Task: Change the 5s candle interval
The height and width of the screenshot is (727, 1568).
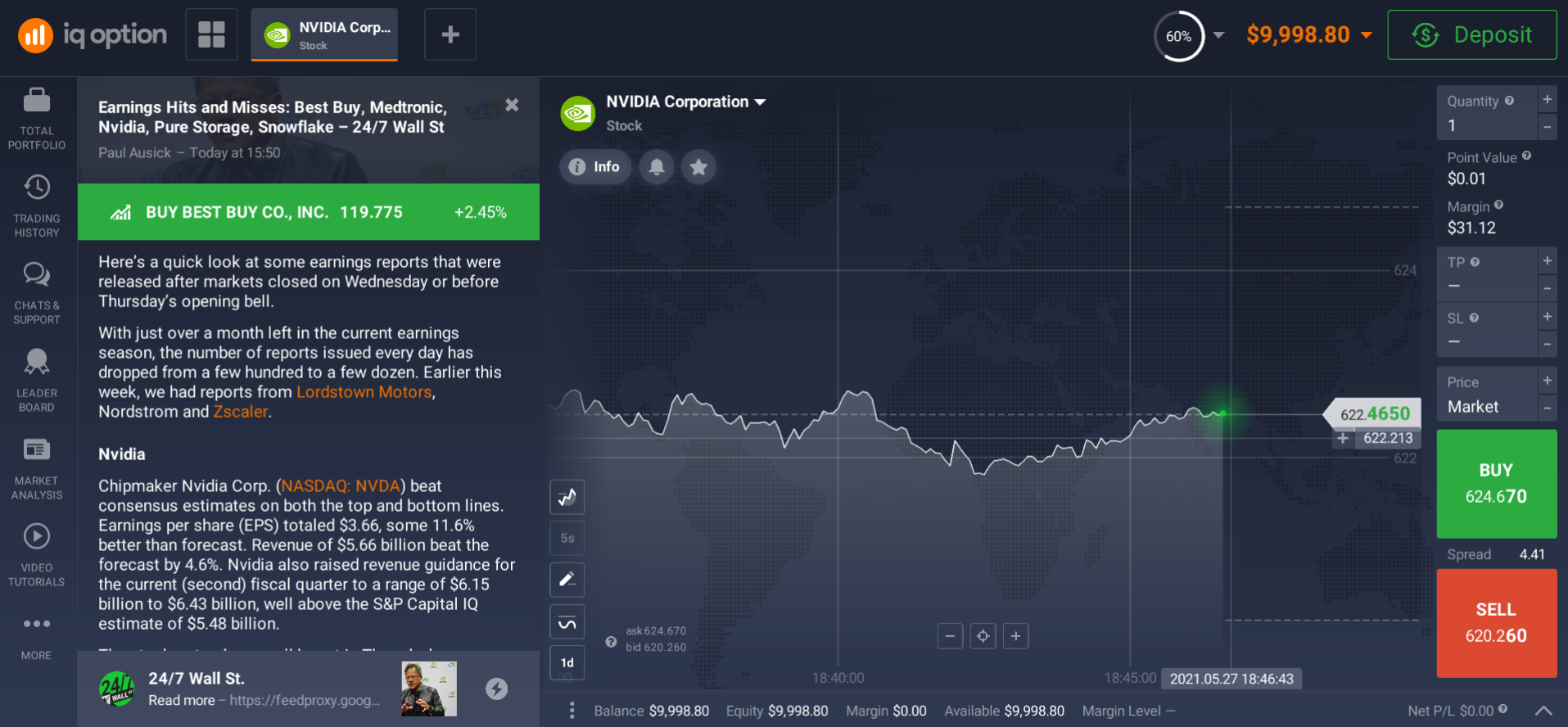Action: [x=567, y=539]
